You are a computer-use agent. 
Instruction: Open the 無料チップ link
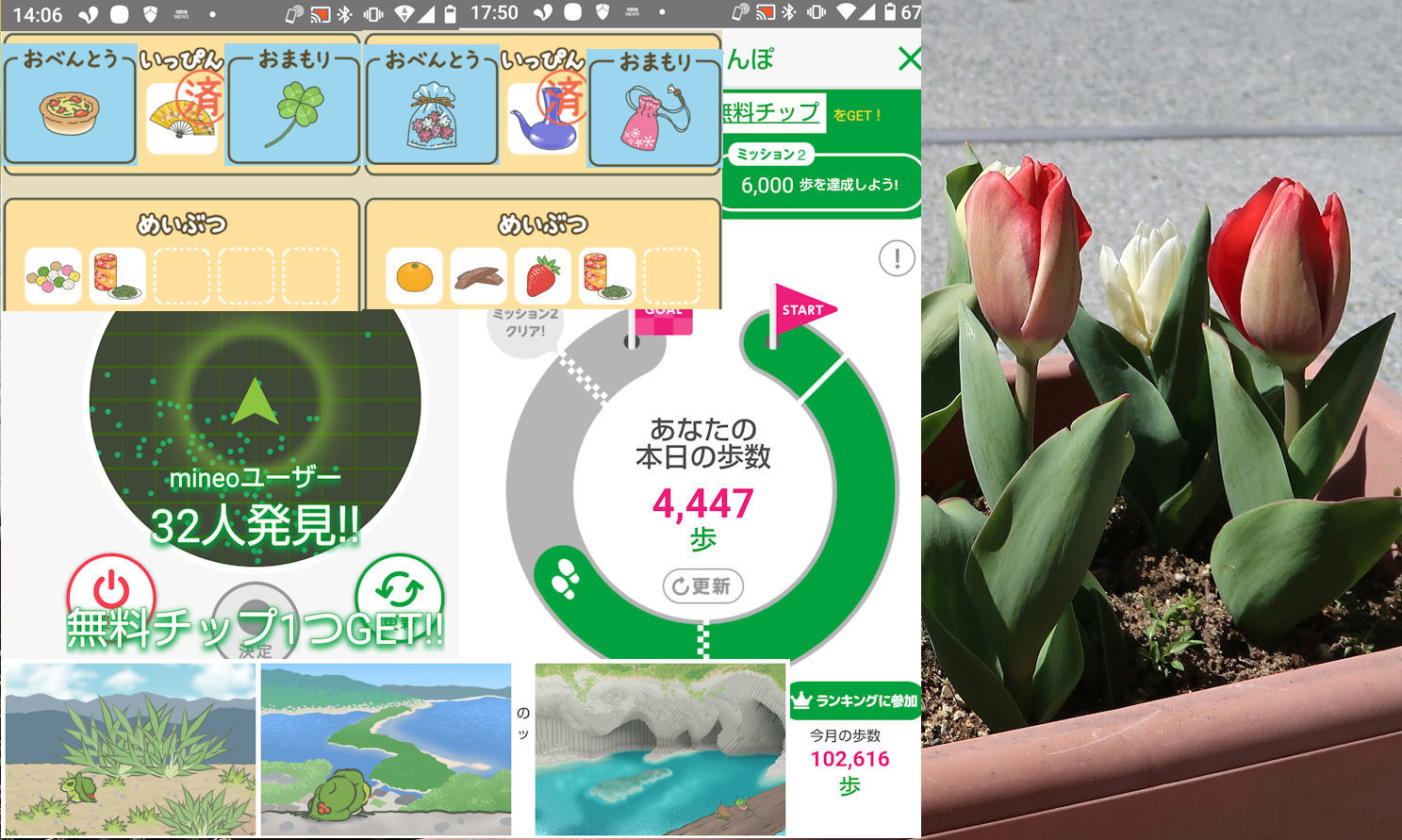(x=772, y=113)
